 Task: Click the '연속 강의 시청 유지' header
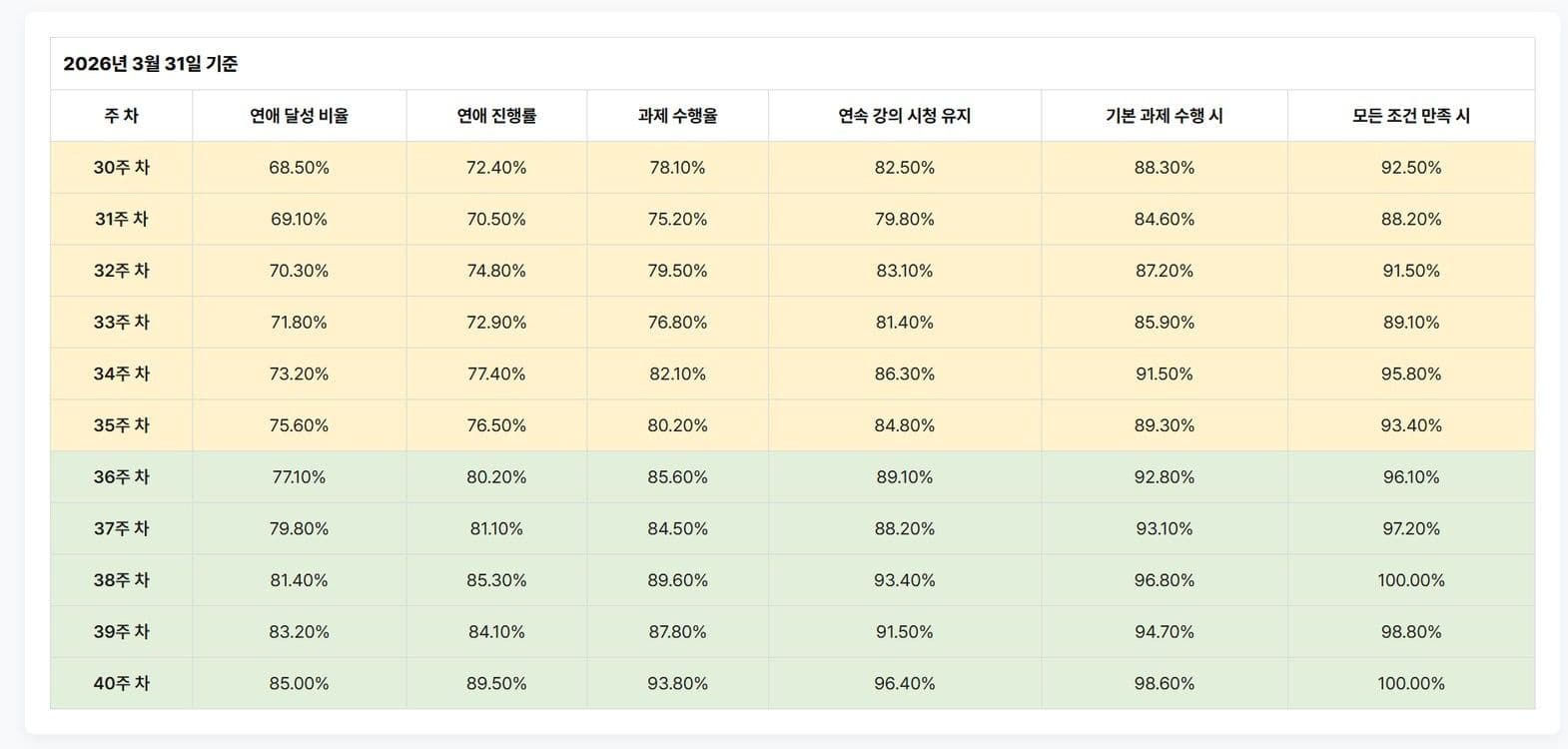pyautogui.click(x=905, y=116)
